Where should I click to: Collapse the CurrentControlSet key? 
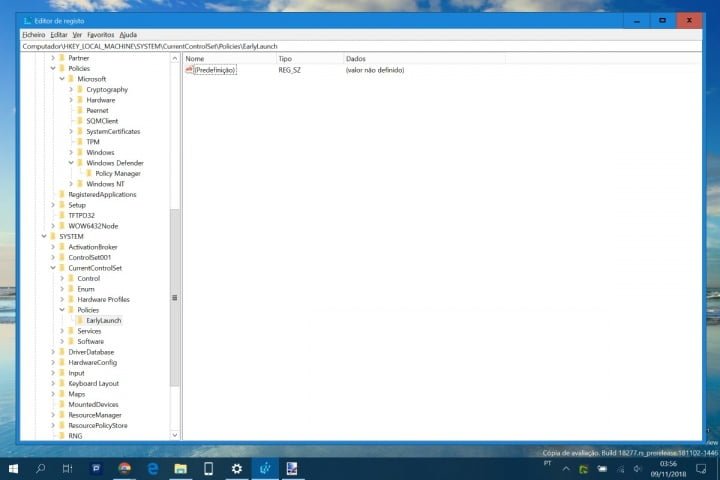pos(53,268)
